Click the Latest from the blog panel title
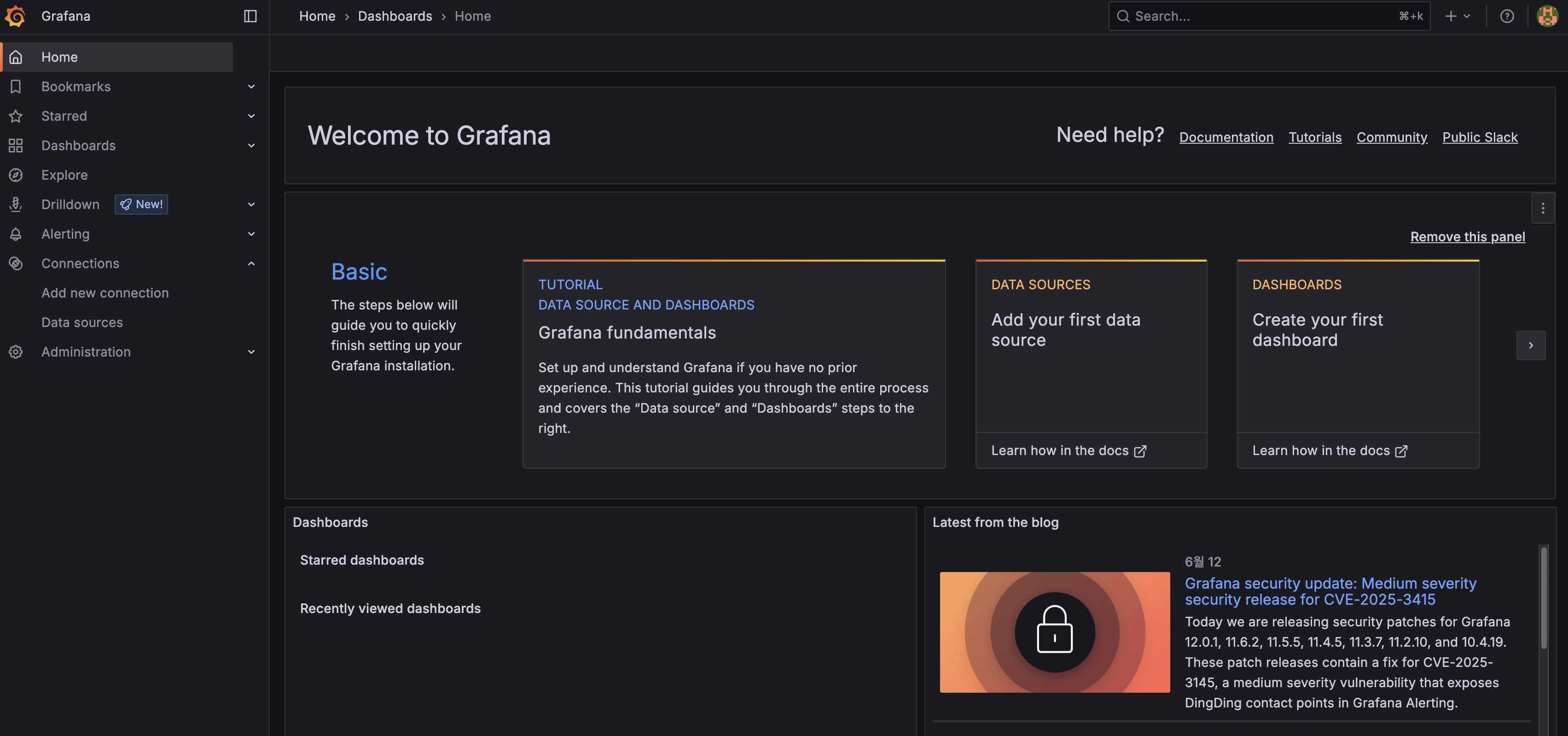This screenshot has width=1568, height=736. [995, 522]
